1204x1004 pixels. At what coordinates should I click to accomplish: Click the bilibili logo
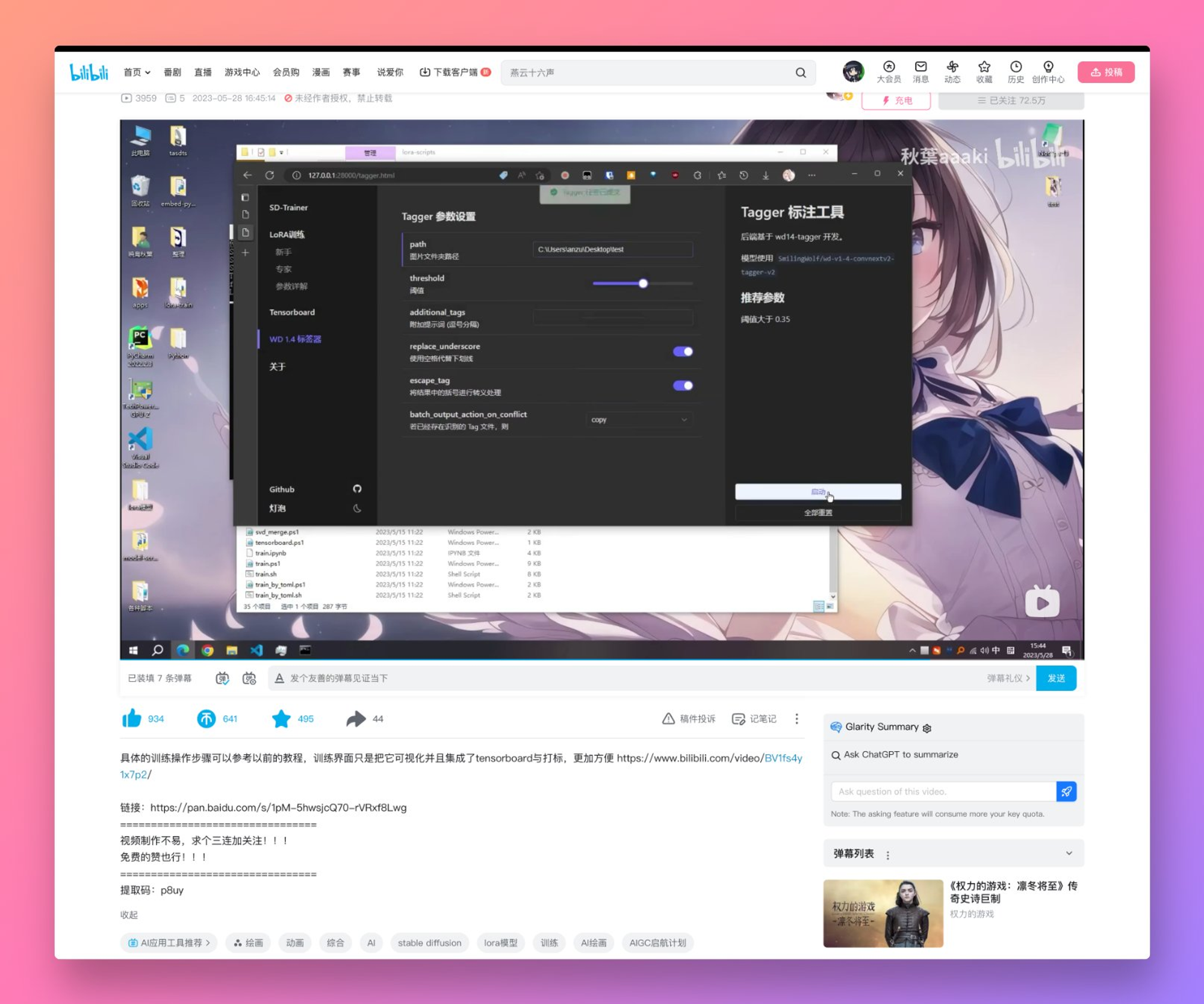89,72
